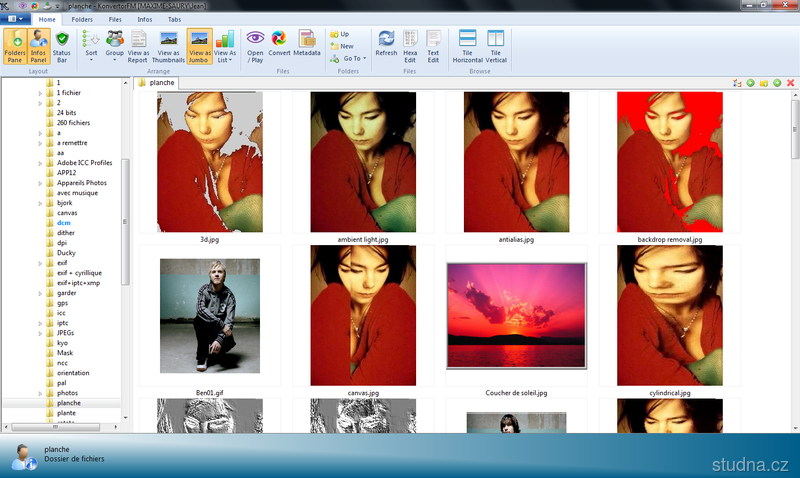Click the Refresh icon
Image resolution: width=800 pixels, height=478 pixels.
(x=386, y=43)
